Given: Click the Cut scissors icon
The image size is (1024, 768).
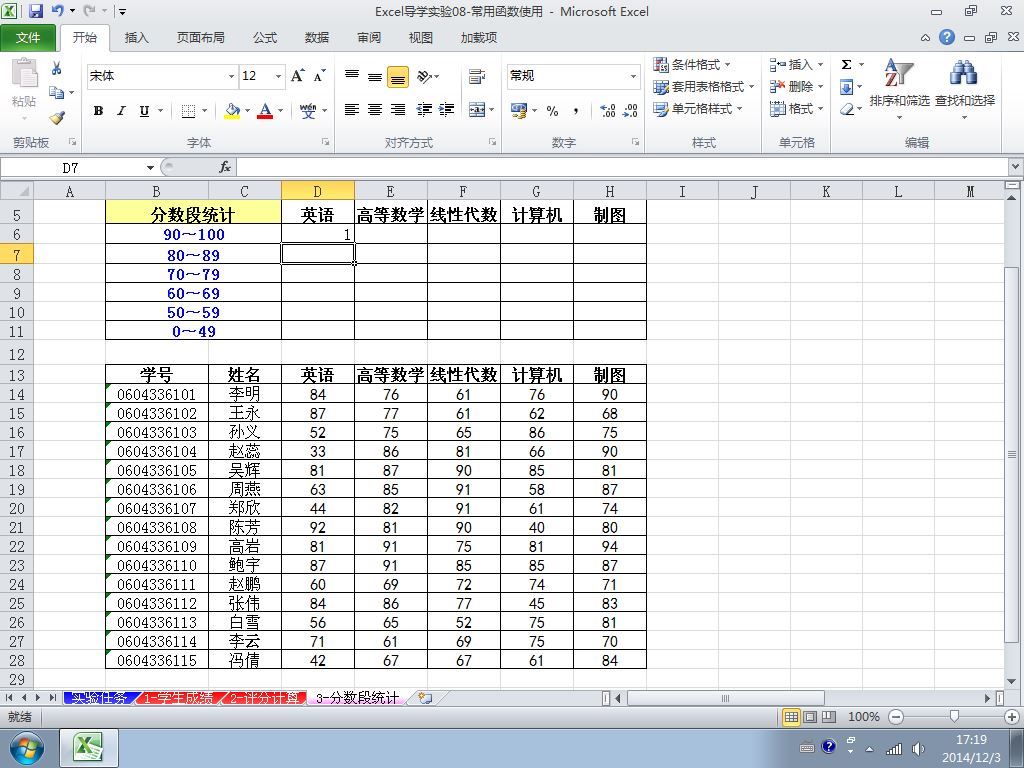Looking at the screenshot, I should tap(57, 68).
